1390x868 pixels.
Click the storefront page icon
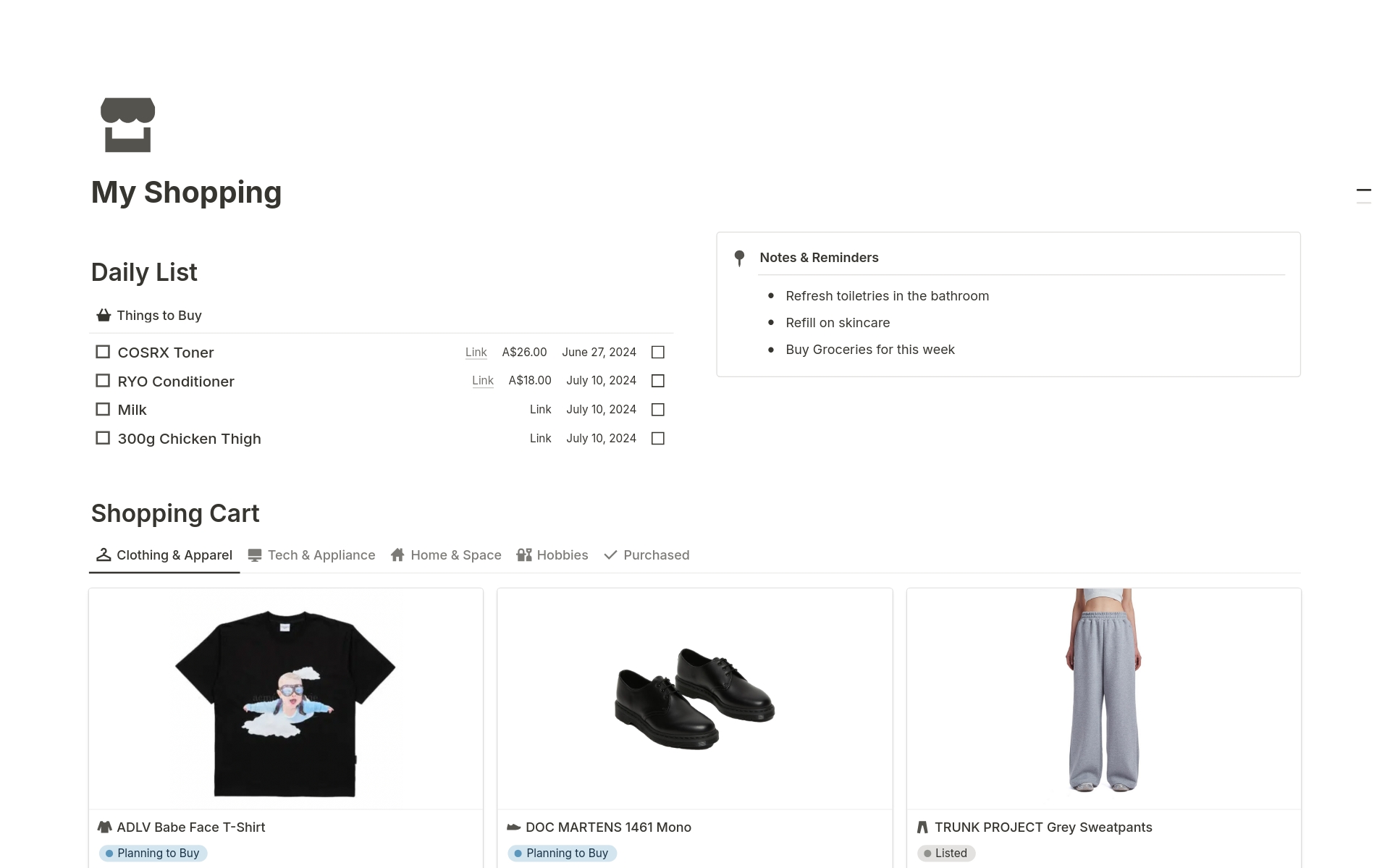click(x=127, y=125)
